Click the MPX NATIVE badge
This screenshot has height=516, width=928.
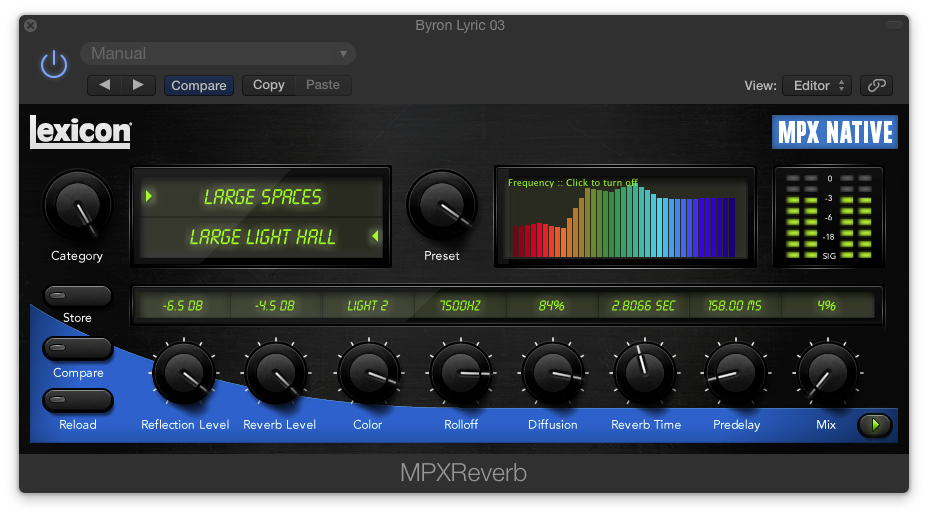point(834,132)
